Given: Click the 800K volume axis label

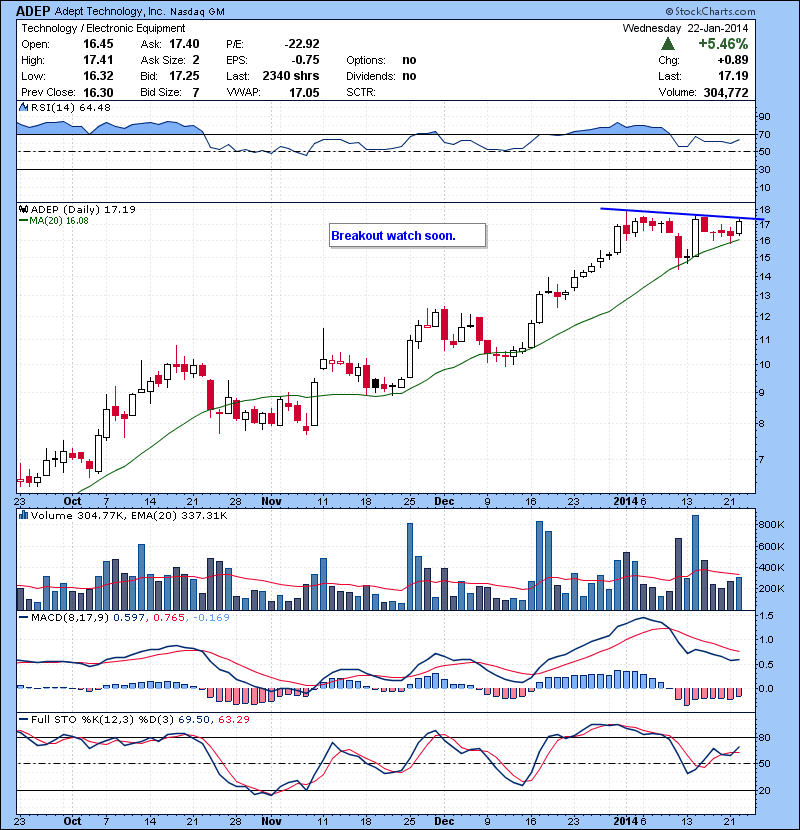Looking at the screenshot, I should click(771, 525).
